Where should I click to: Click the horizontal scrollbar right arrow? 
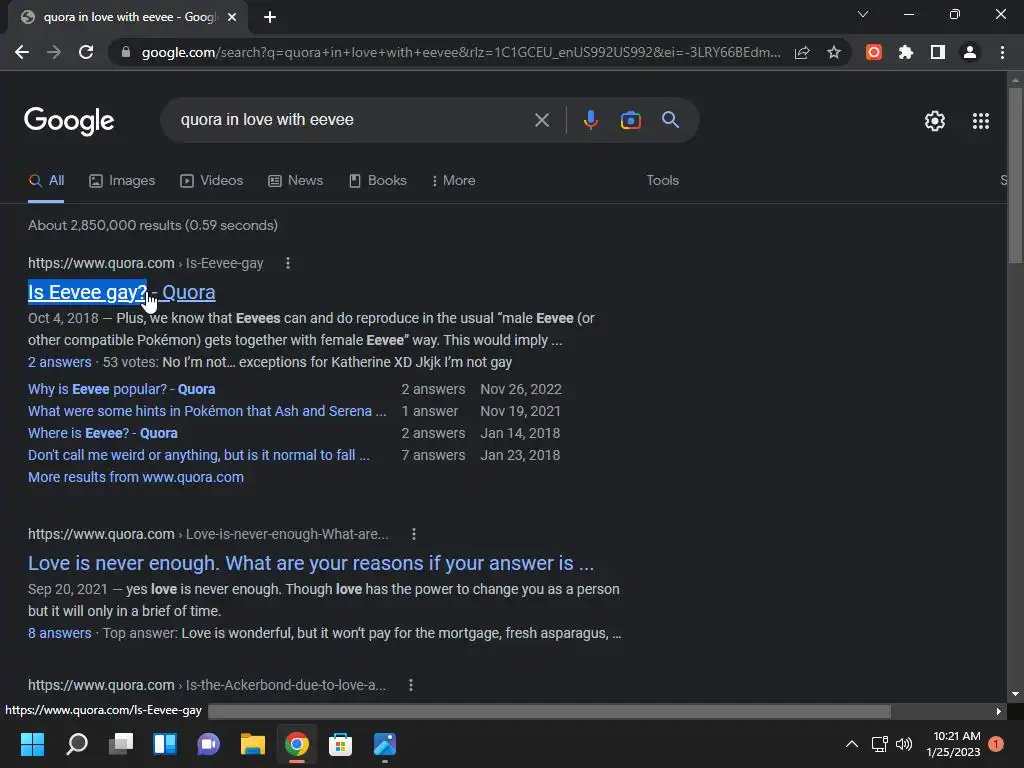[x=999, y=711]
